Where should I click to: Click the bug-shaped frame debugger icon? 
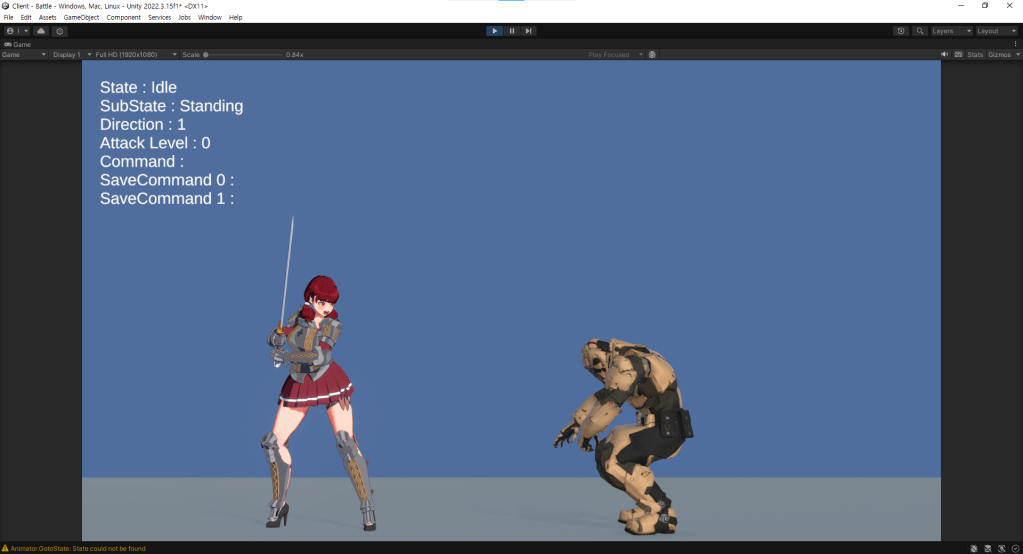click(x=652, y=55)
